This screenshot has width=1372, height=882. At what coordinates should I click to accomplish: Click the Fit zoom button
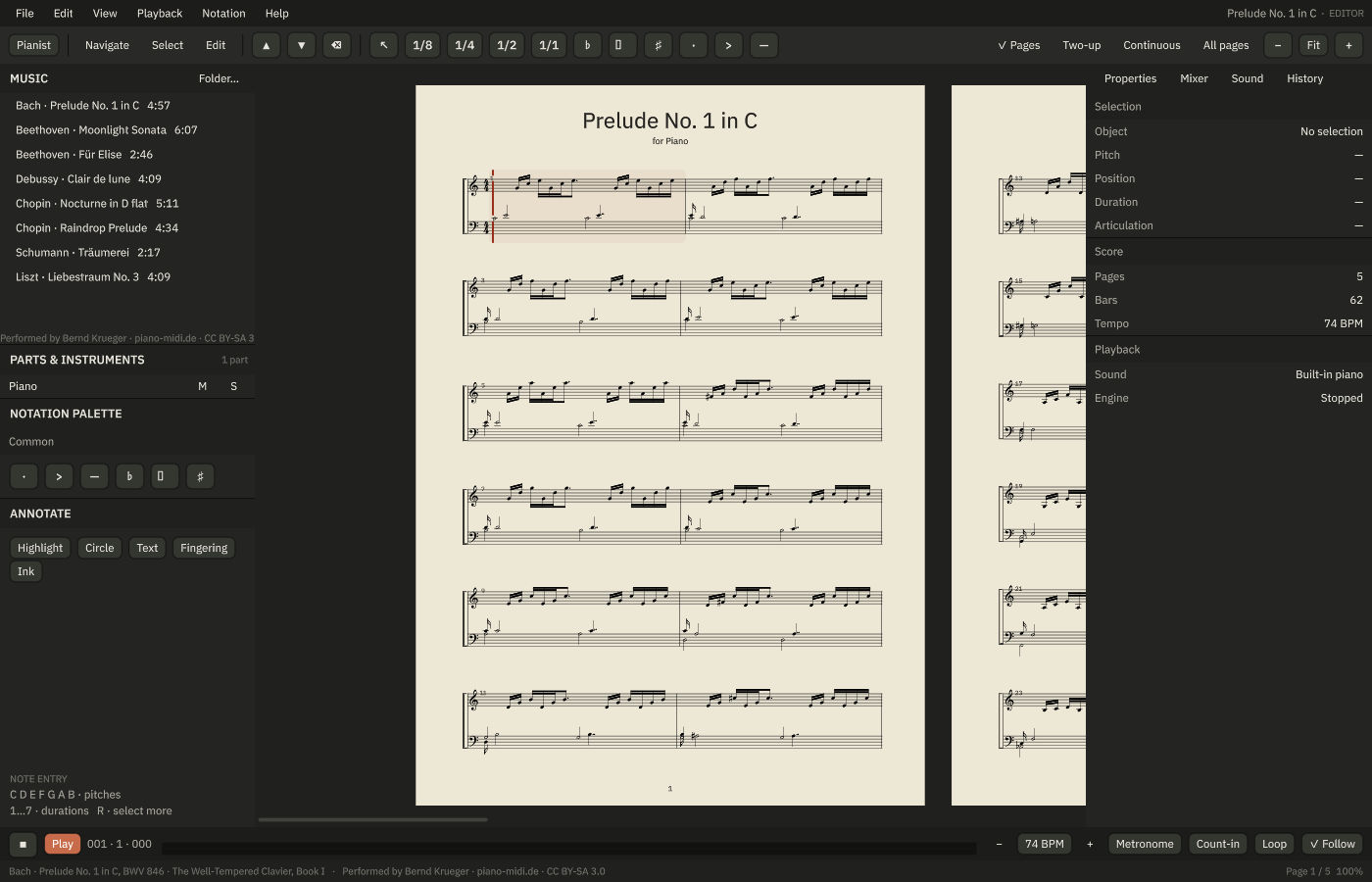1313,45
